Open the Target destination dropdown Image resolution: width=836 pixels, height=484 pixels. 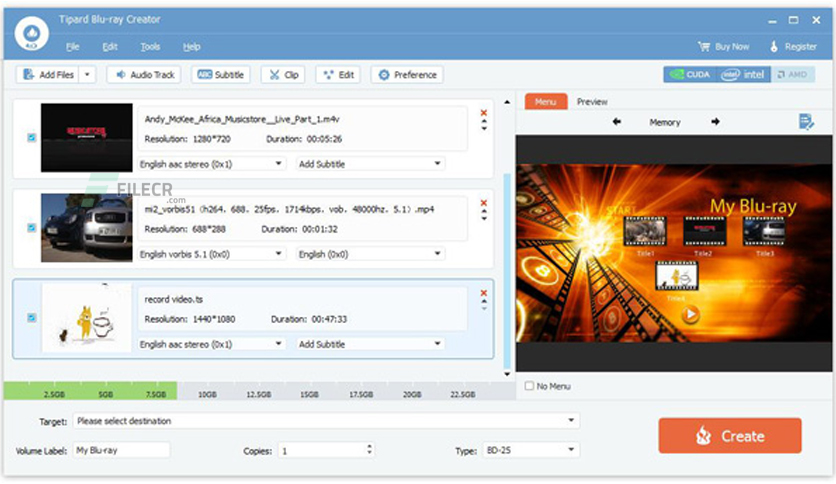coord(326,421)
